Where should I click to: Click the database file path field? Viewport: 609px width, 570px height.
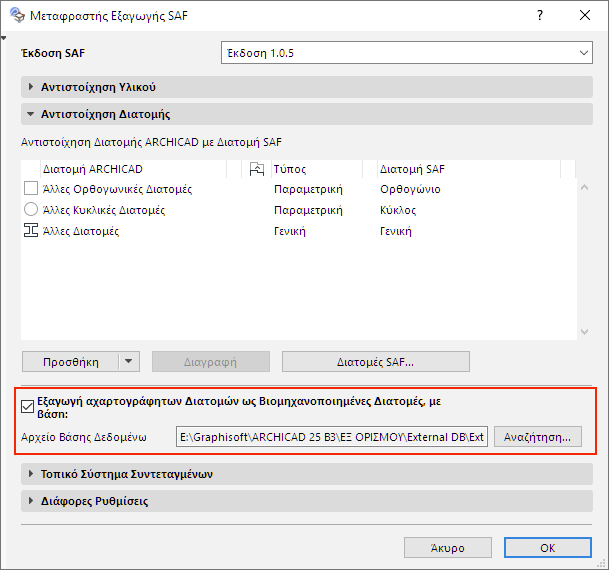[331, 436]
